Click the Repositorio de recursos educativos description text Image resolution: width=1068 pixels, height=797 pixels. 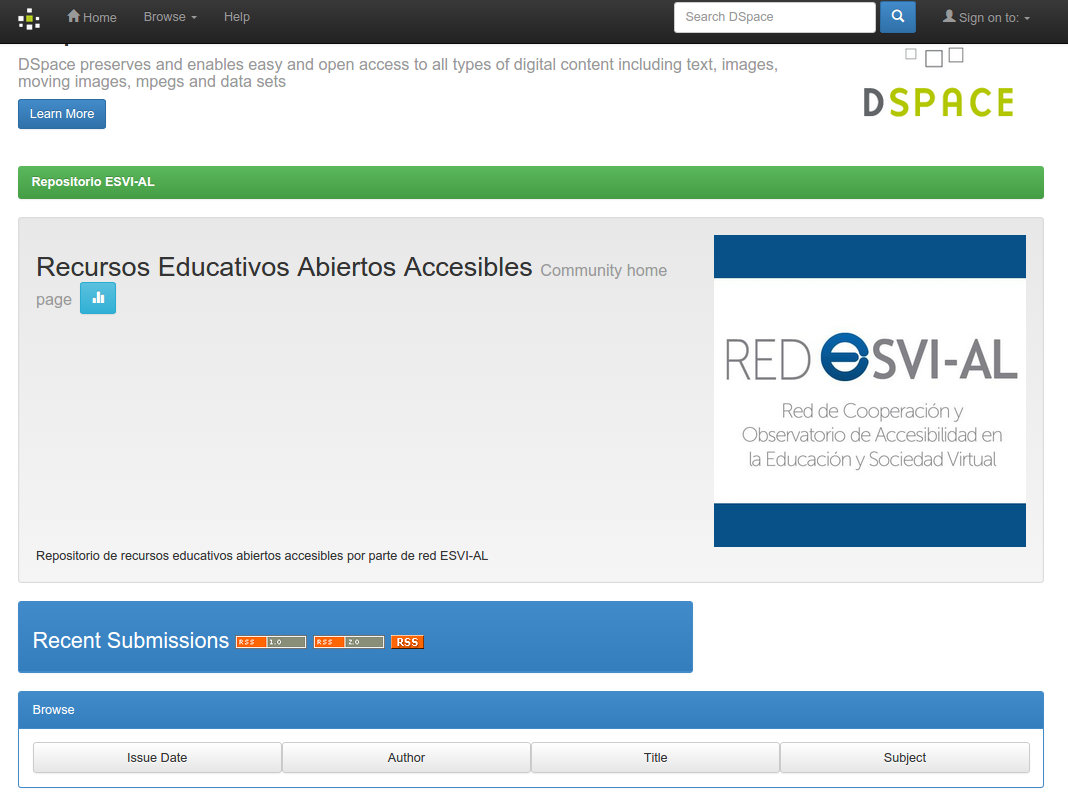(x=262, y=556)
